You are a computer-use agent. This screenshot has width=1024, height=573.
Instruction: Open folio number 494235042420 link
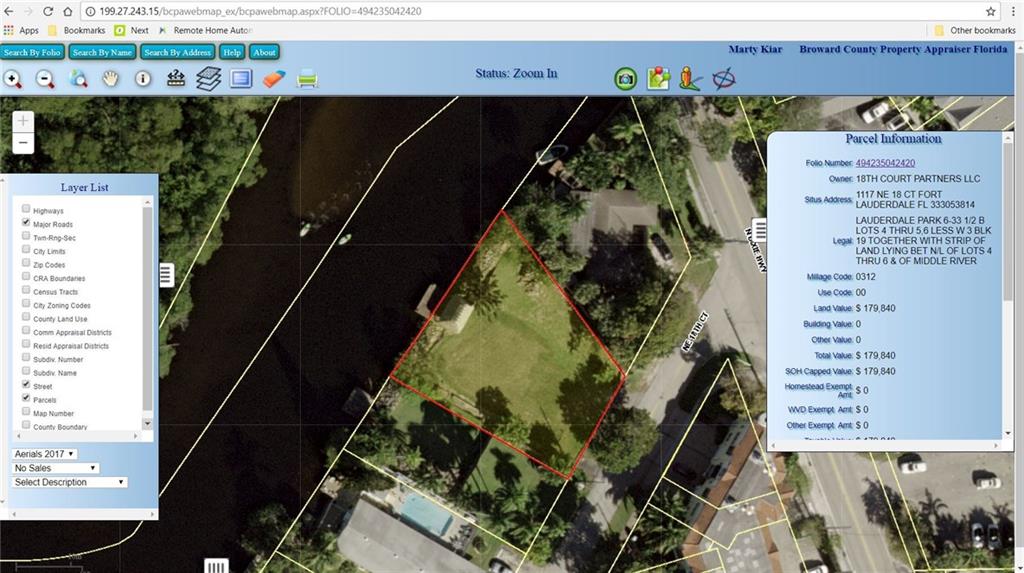(x=885, y=163)
